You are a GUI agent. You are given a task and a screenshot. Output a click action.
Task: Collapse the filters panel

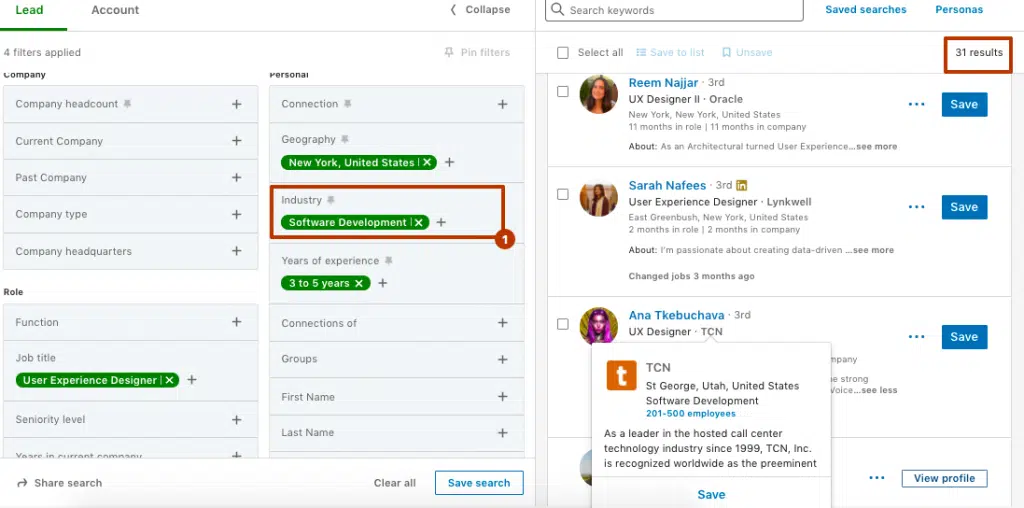click(480, 10)
